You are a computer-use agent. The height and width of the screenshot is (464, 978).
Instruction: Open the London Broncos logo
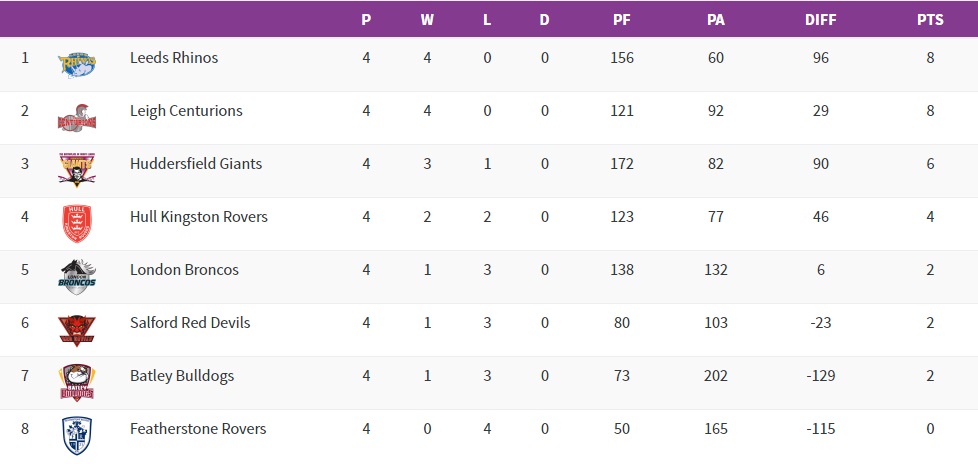click(x=77, y=276)
